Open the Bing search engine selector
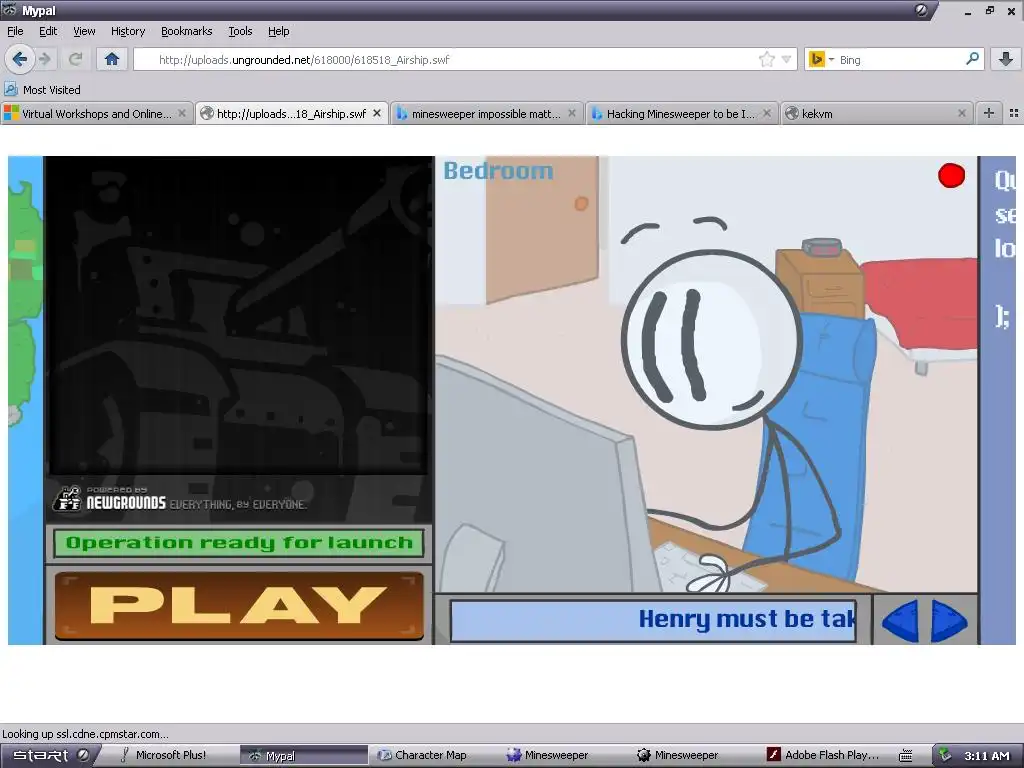Screen dimensions: 1024x768 pyautogui.click(x=821, y=59)
